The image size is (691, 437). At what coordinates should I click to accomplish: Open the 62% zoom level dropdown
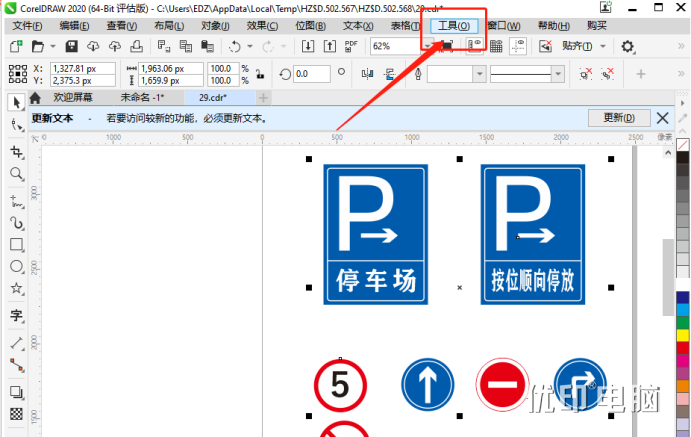pyautogui.click(x=427, y=46)
